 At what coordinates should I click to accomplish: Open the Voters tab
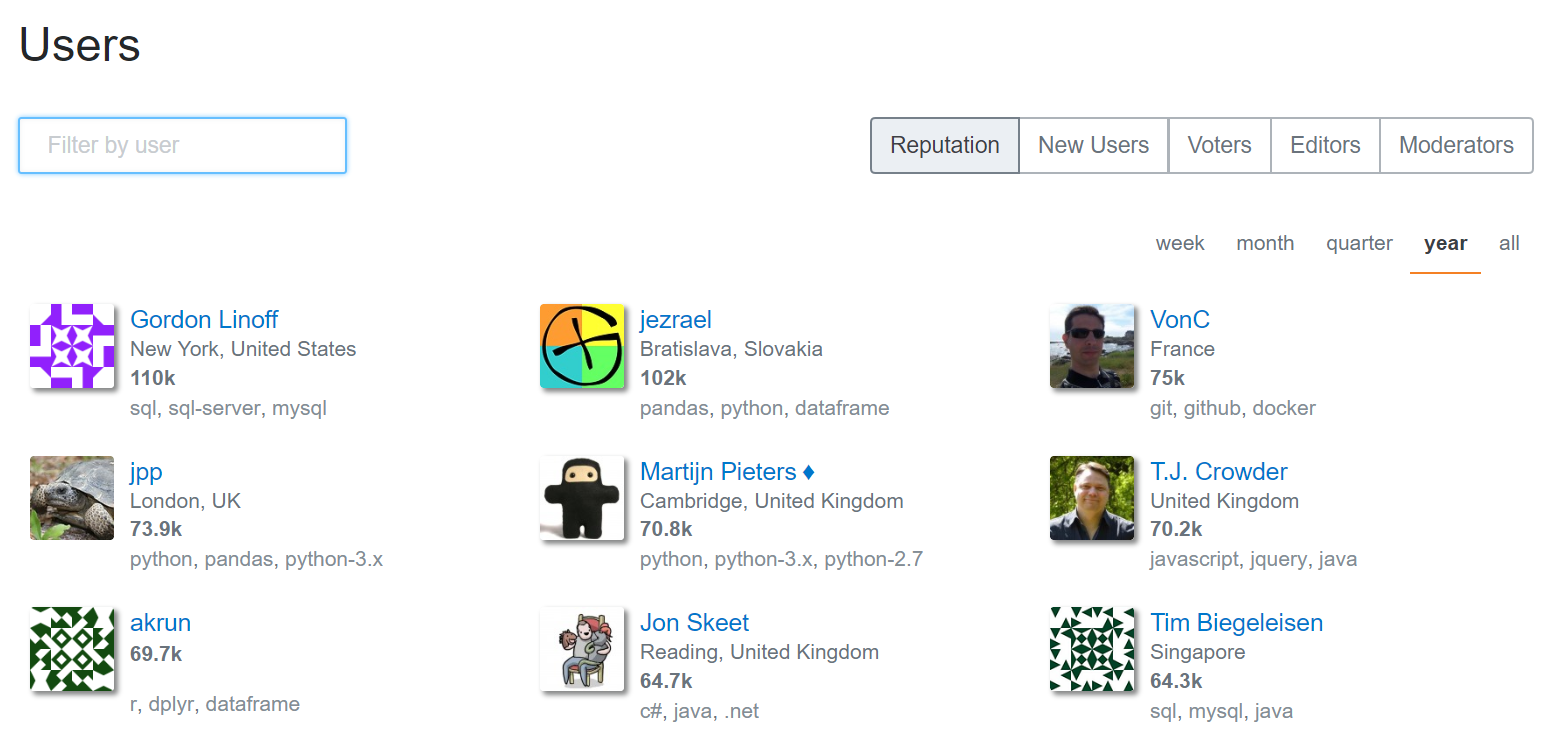tap(1219, 145)
